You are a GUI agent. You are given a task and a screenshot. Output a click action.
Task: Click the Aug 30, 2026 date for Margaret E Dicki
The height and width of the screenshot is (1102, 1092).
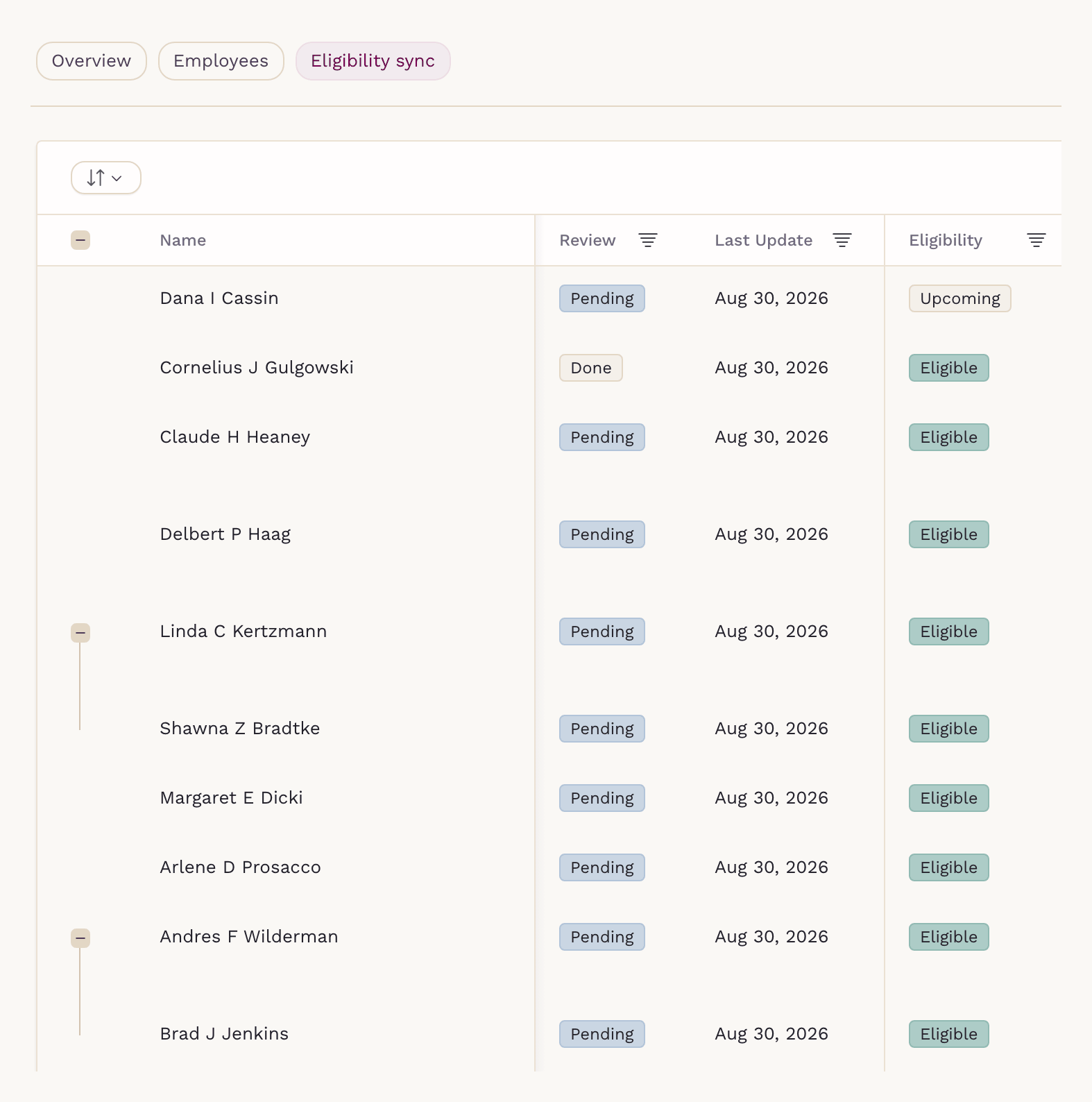[771, 798]
